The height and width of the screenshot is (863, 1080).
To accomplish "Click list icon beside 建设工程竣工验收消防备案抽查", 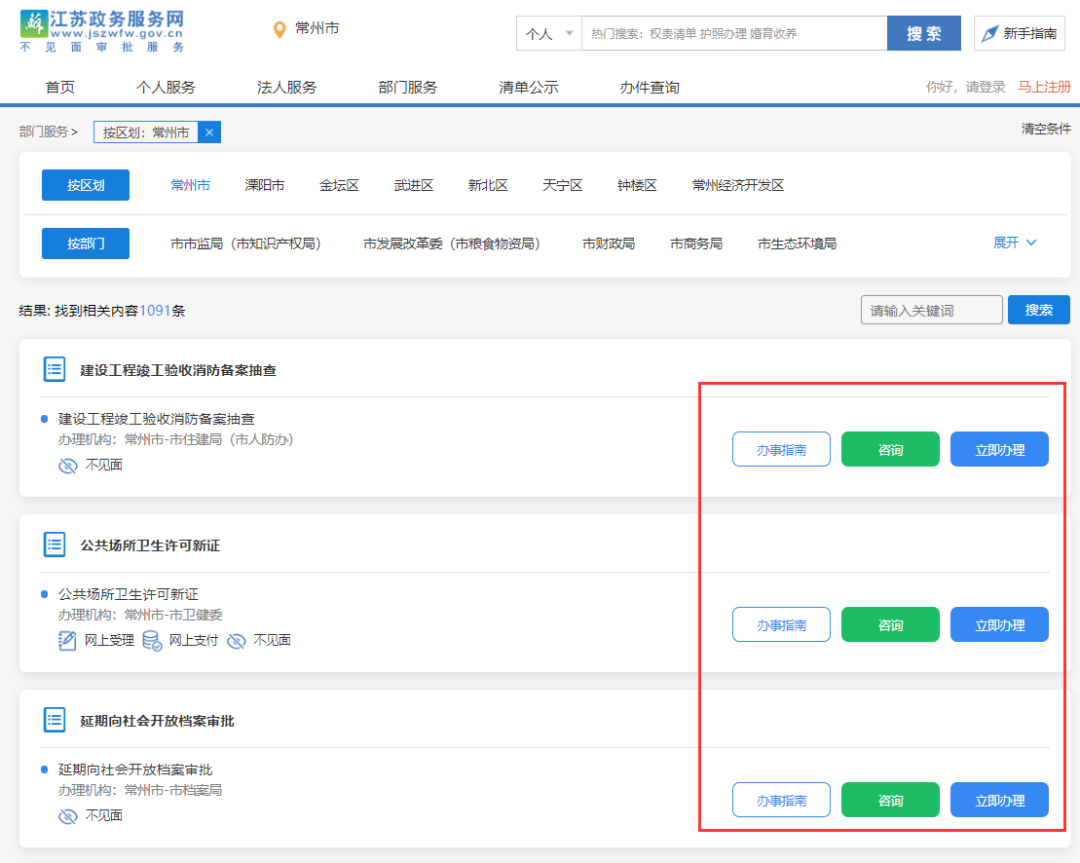I will 54,369.
